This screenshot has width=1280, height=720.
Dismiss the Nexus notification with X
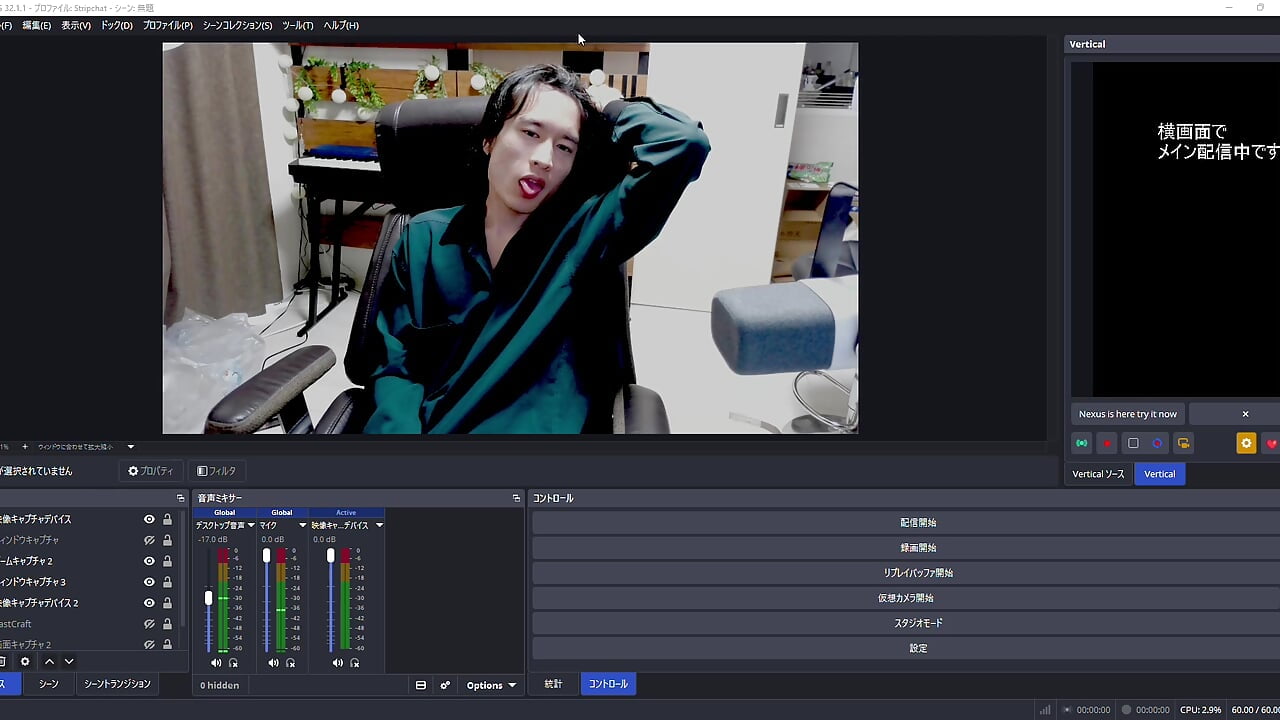pyautogui.click(x=1245, y=414)
